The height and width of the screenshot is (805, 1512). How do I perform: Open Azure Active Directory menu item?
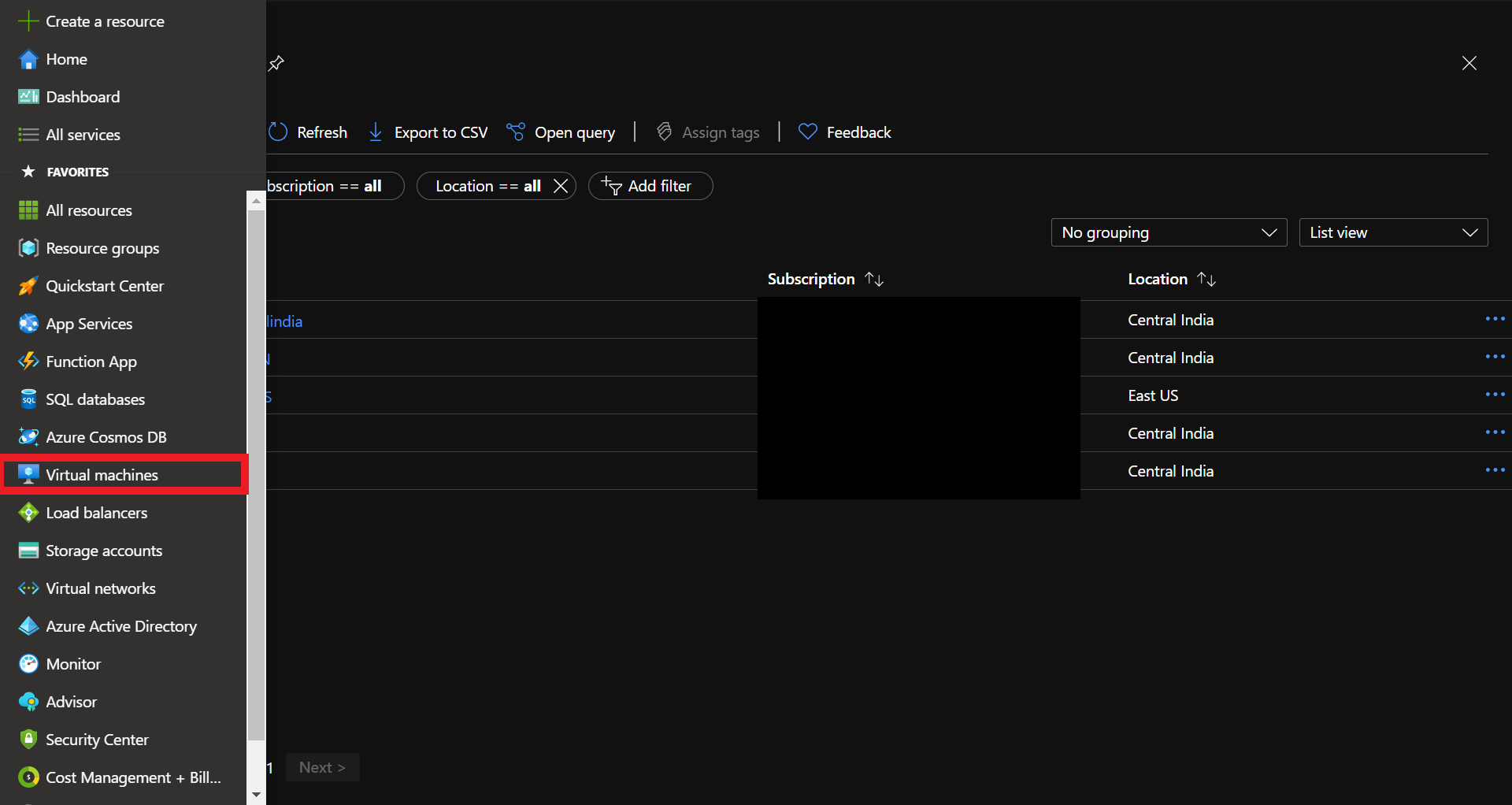click(x=124, y=626)
